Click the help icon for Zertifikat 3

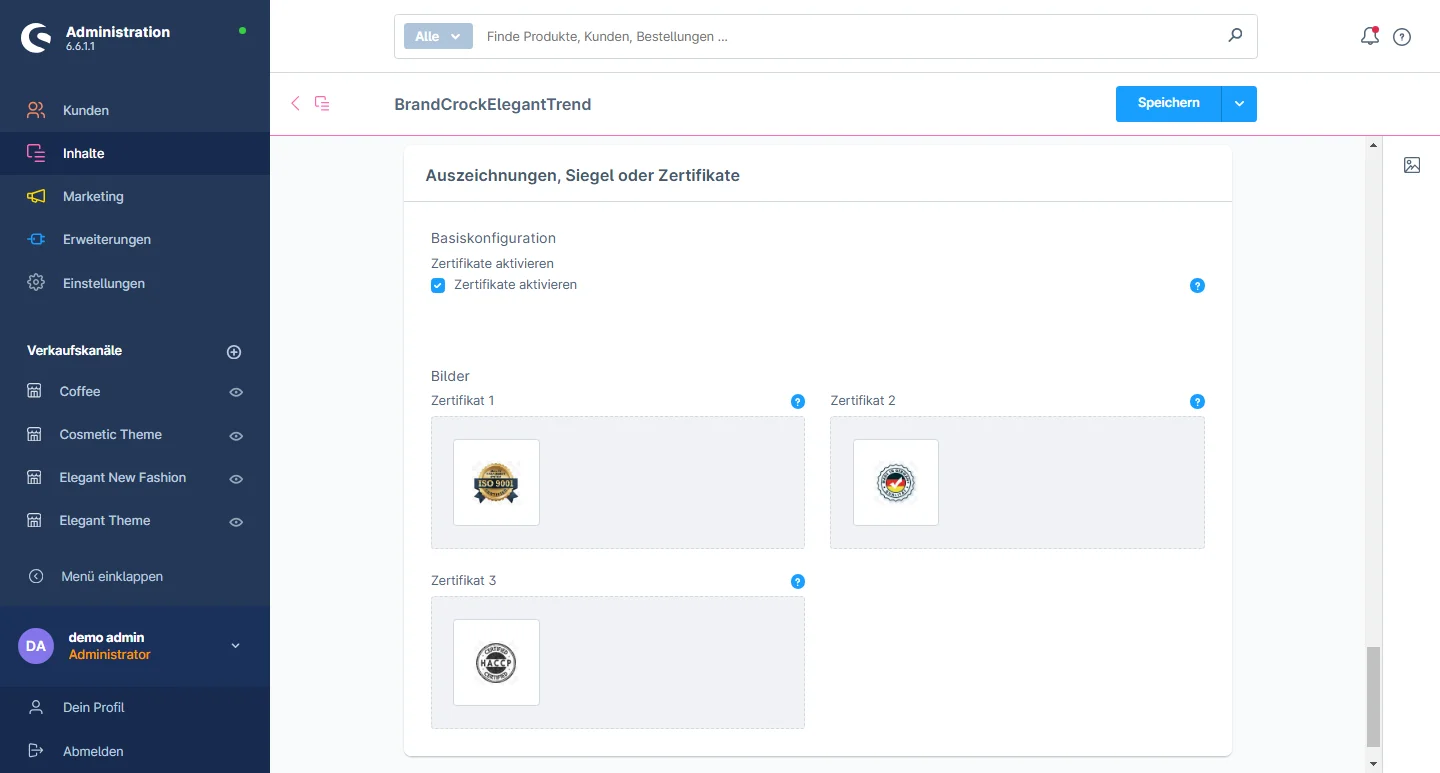click(798, 581)
